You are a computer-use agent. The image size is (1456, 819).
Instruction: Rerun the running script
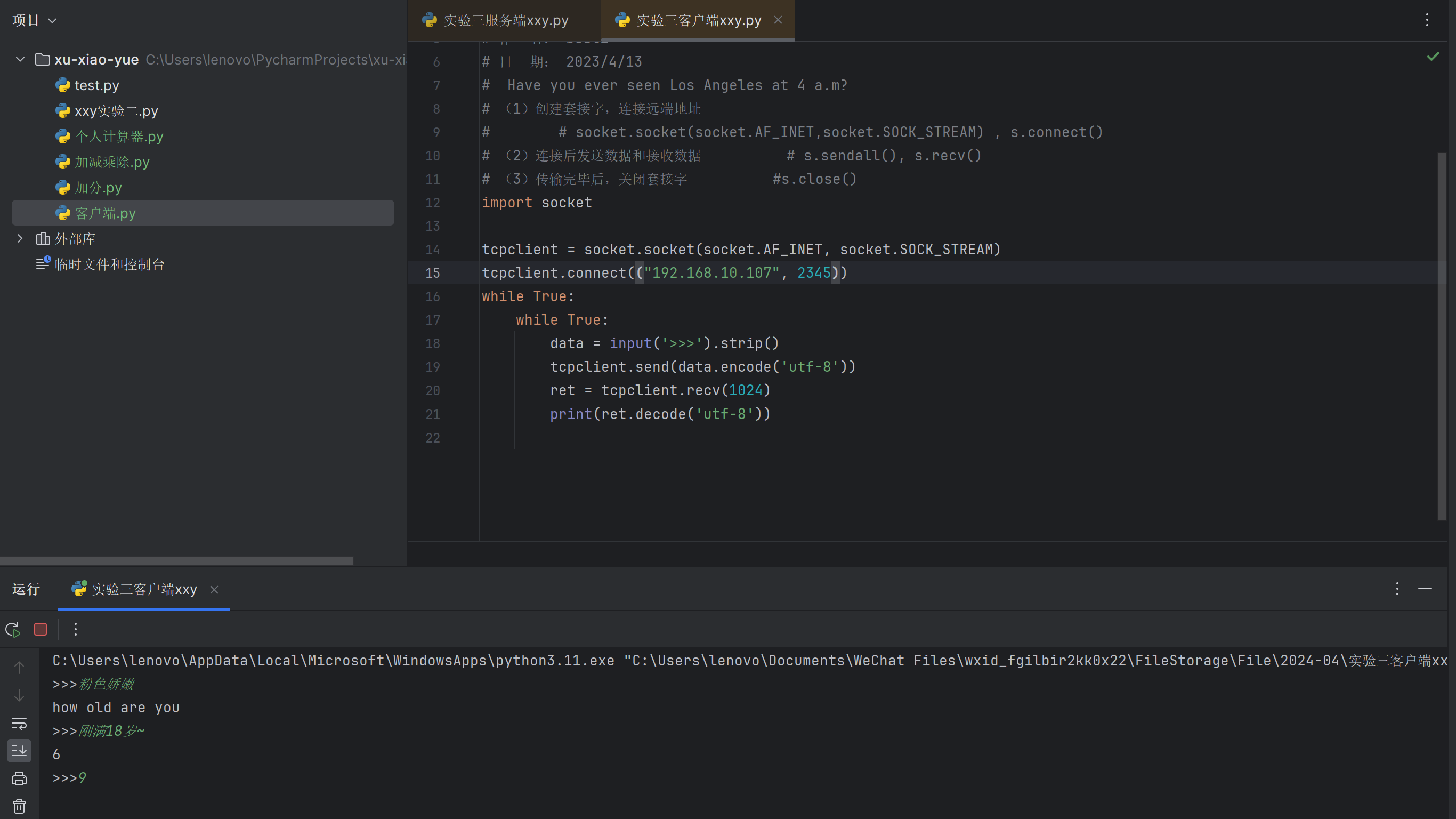point(13,629)
